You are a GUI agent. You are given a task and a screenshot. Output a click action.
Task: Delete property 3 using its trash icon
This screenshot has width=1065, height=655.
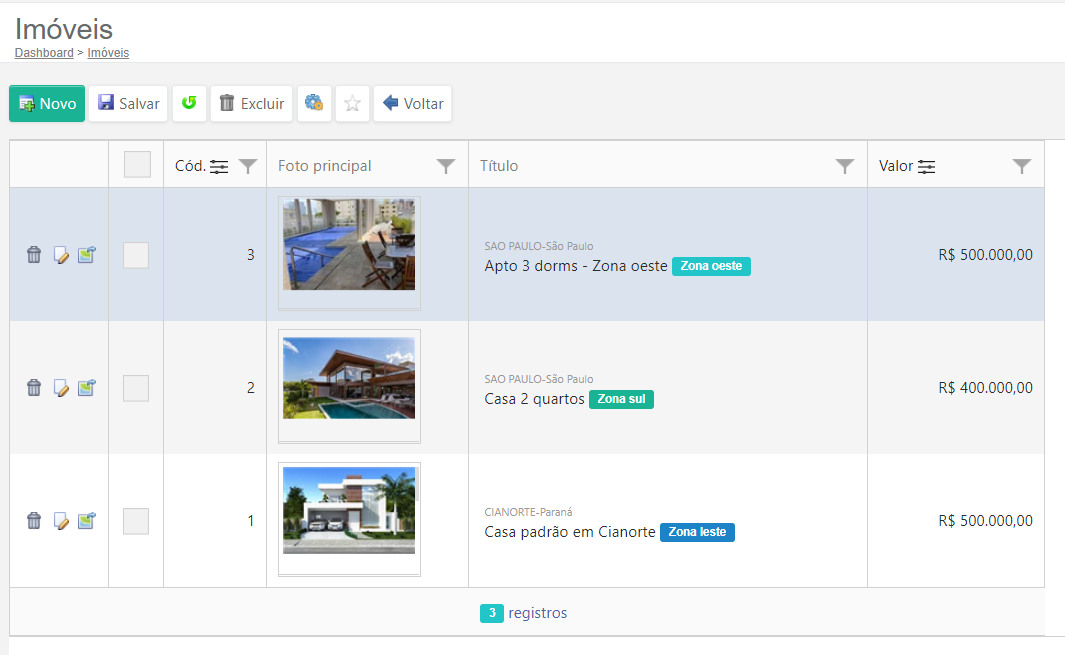click(x=34, y=255)
